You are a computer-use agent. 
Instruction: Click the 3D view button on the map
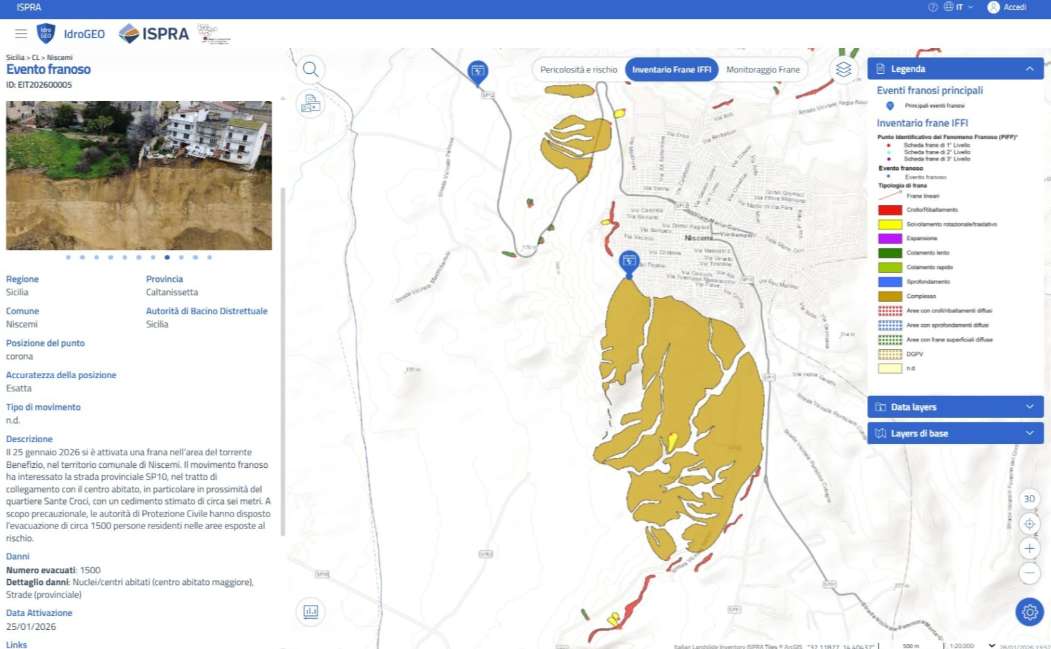[x=1030, y=498]
